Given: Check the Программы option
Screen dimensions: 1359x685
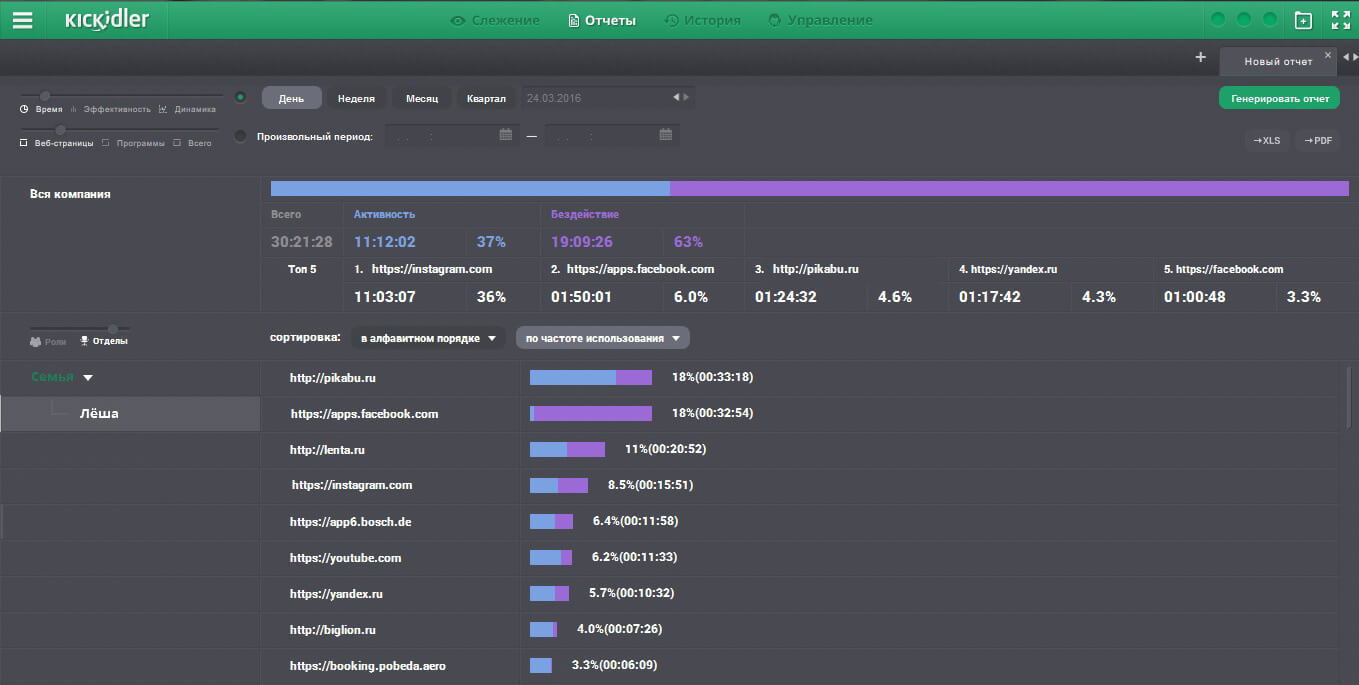Looking at the screenshot, I should [105, 143].
